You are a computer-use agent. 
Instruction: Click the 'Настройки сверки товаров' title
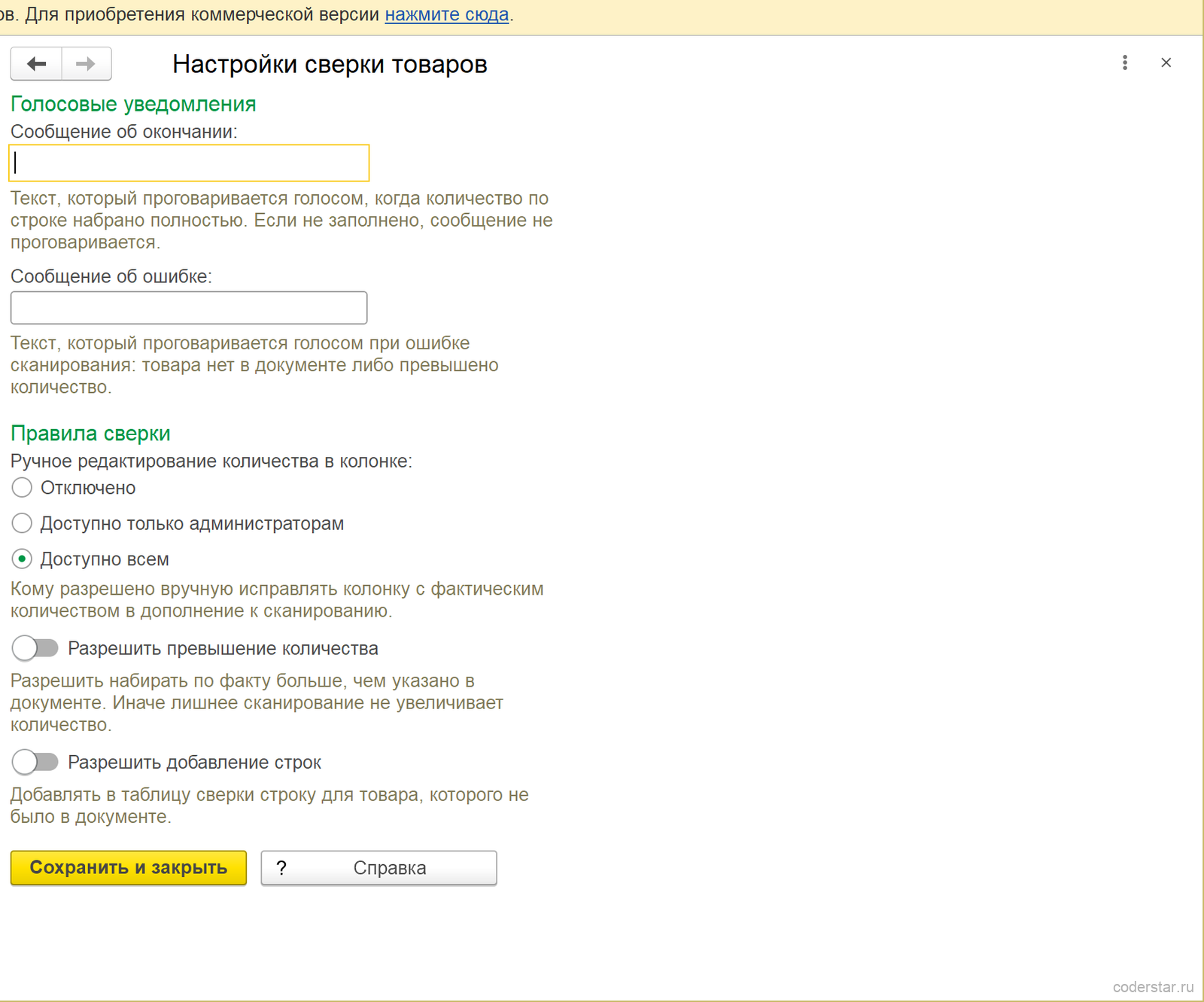(x=330, y=64)
